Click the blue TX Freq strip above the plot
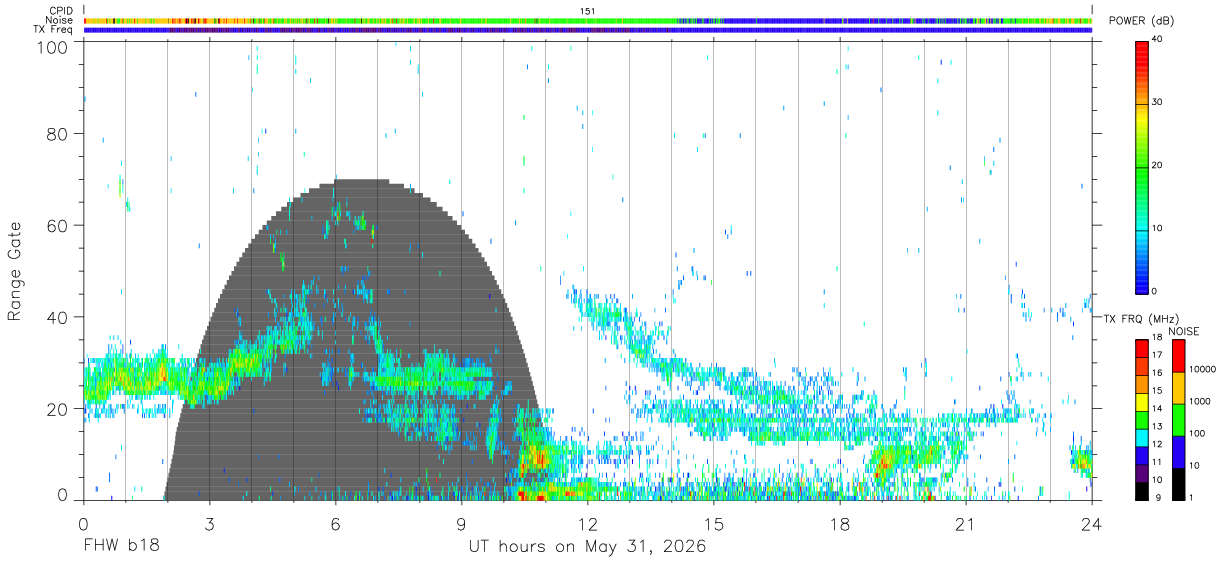Image resolution: width=1228 pixels, height=567 pixels. pyautogui.click(x=587, y=30)
